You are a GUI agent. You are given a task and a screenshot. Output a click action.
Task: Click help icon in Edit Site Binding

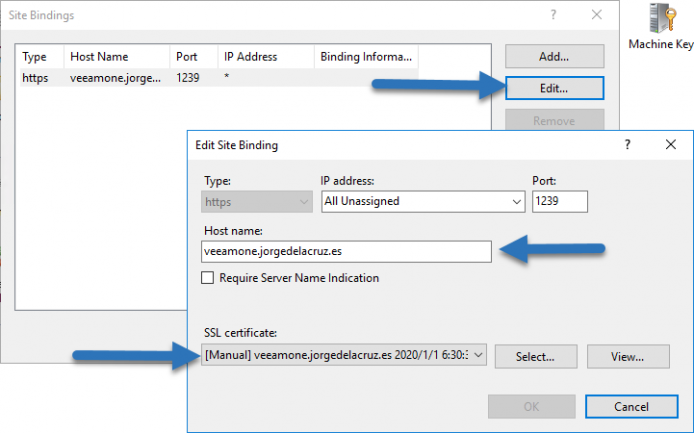coord(627,144)
